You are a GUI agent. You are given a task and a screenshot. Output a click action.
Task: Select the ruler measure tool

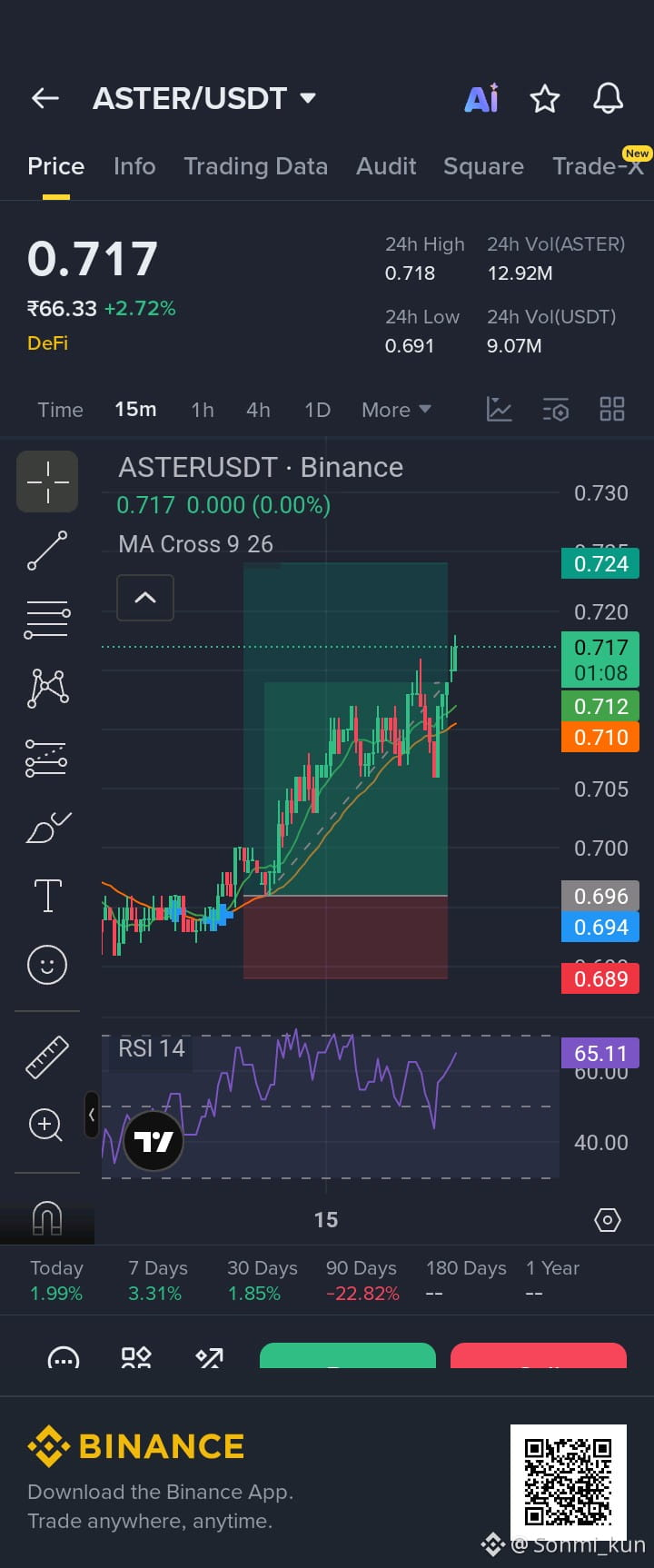47,1057
